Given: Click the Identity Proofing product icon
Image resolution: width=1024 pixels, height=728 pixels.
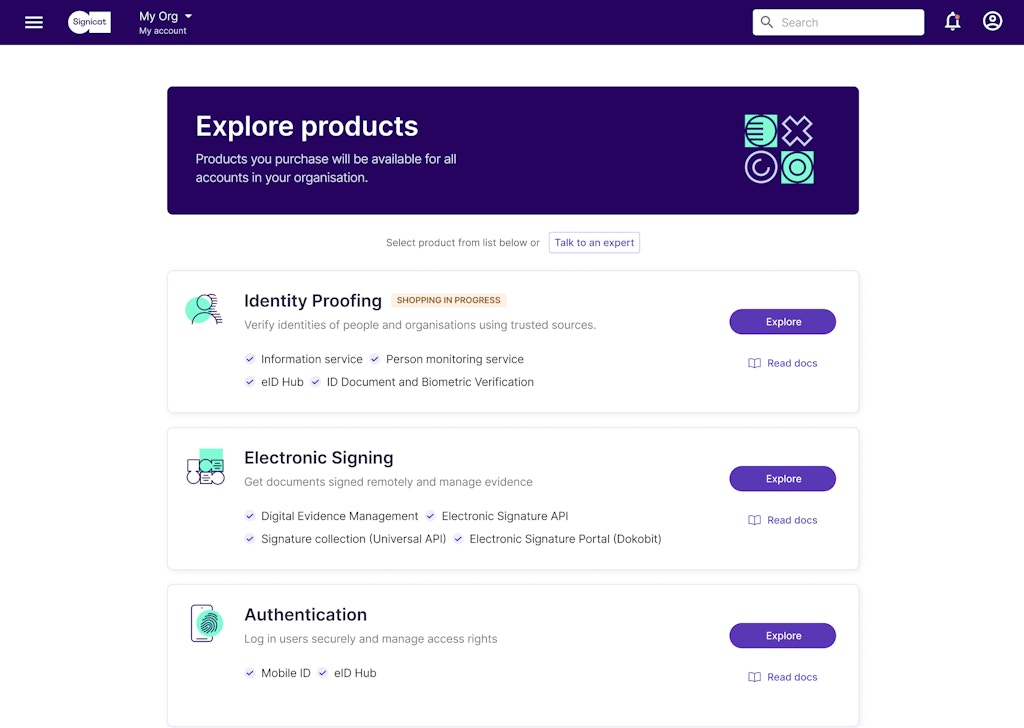Looking at the screenshot, I should [204, 309].
